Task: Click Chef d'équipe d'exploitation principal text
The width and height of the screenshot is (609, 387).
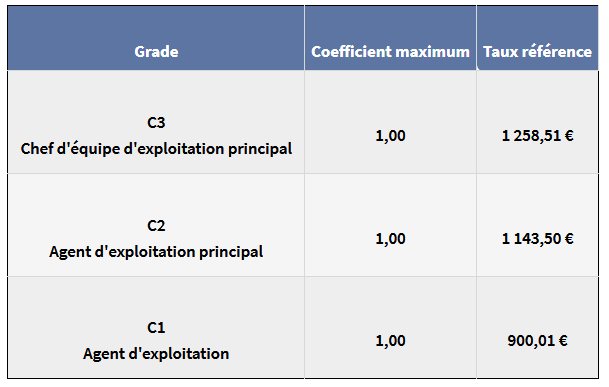Action: click(156, 149)
